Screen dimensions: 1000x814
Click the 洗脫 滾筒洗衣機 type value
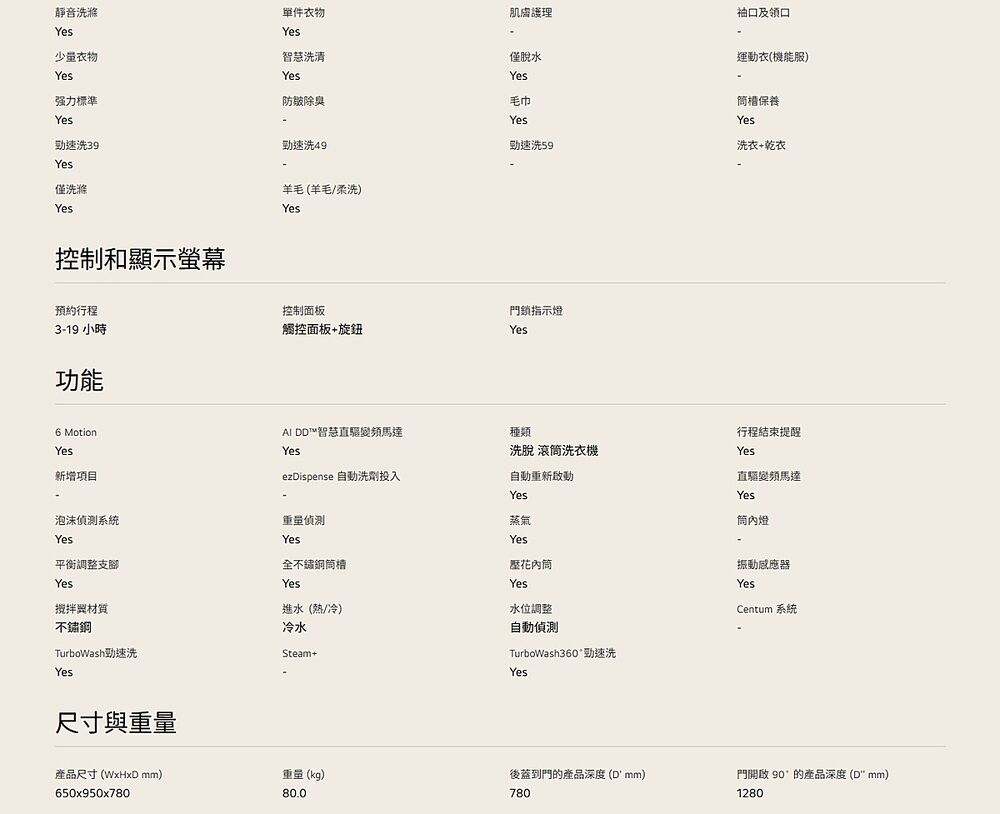(x=553, y=451)
